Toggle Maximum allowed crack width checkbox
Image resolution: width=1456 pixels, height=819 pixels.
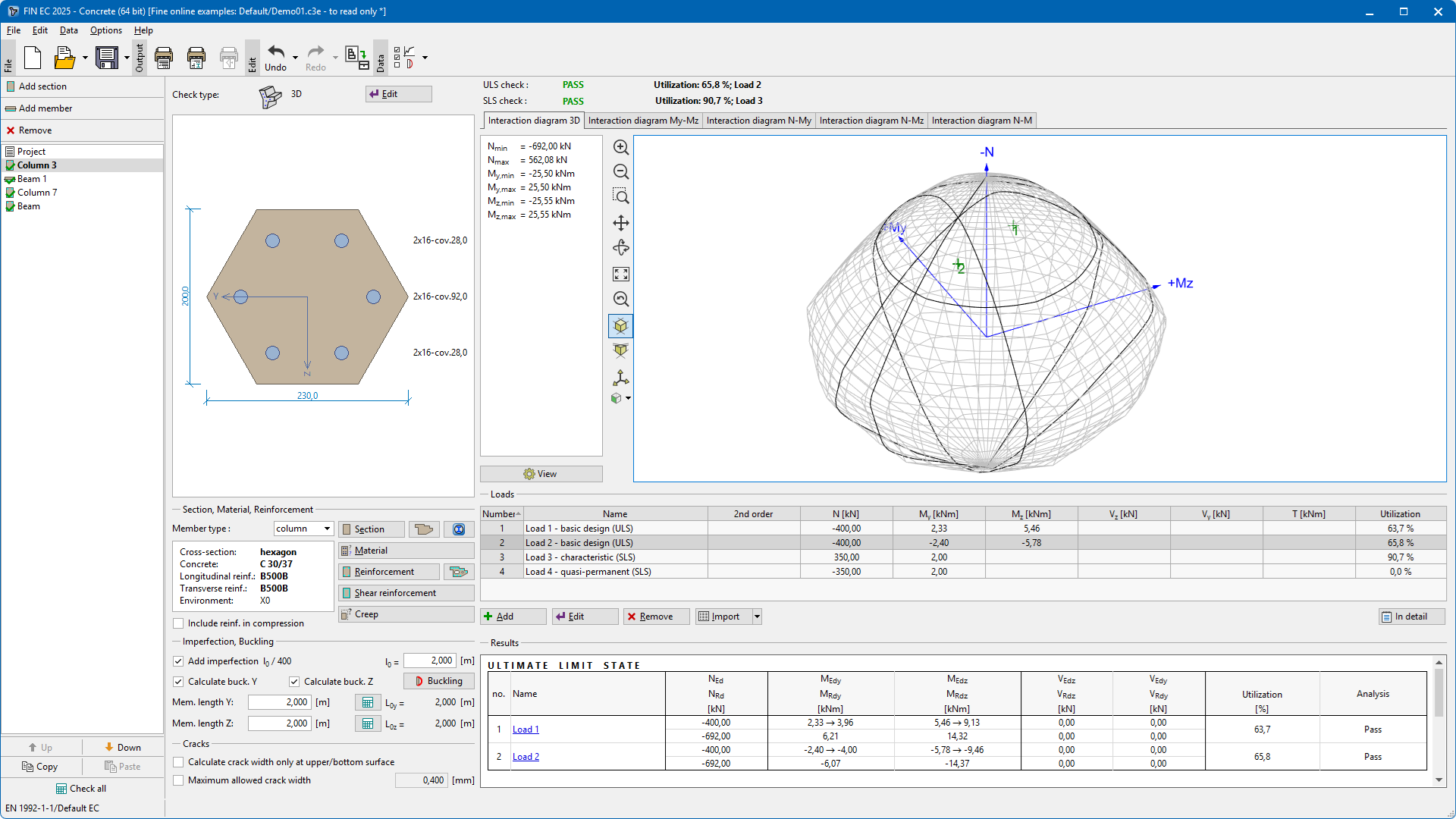tap(178, 780)
